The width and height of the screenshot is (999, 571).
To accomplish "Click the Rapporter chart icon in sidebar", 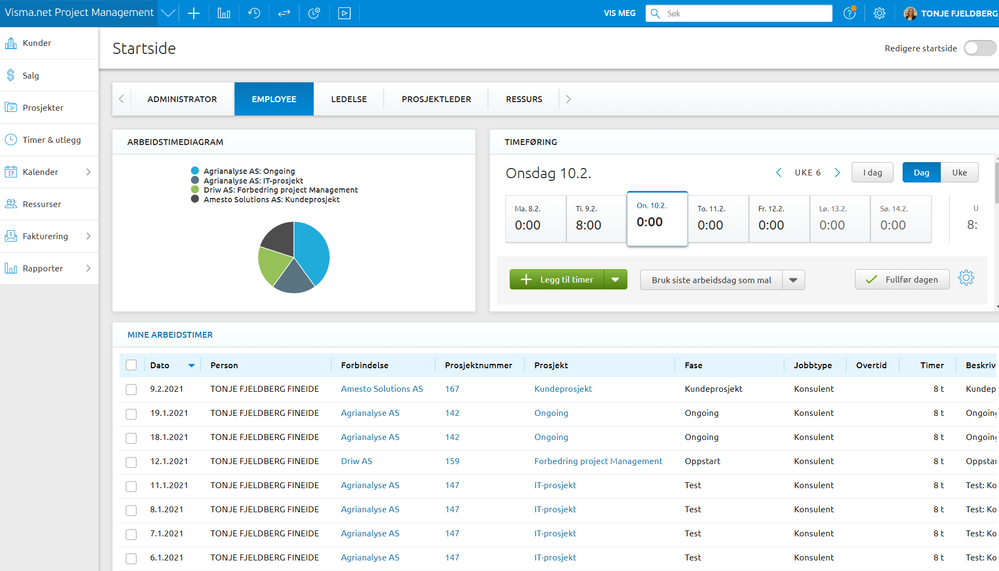I will coord(11,268).
